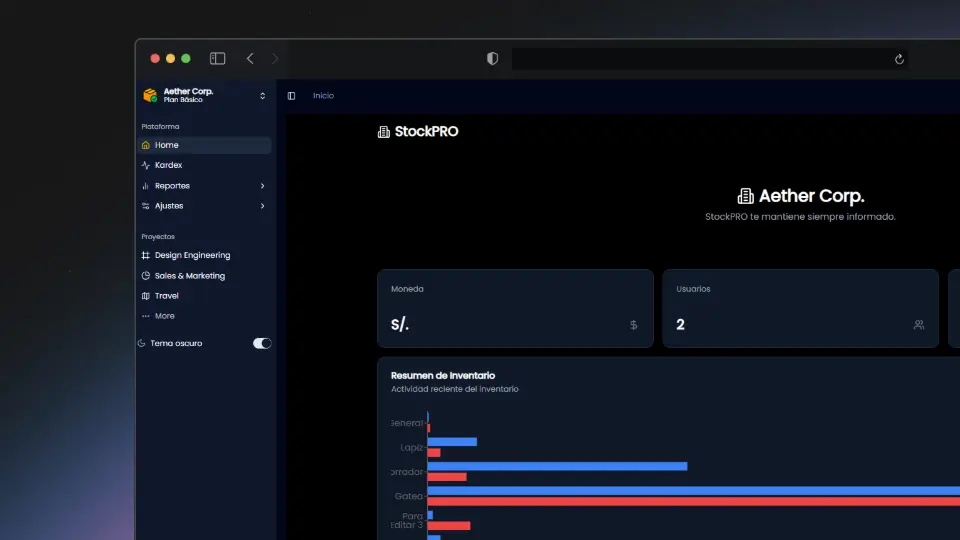Screen dimensions: 960x540
Task: Open the Moneda card
Action: pyautogui.click(x=516, y=309)
